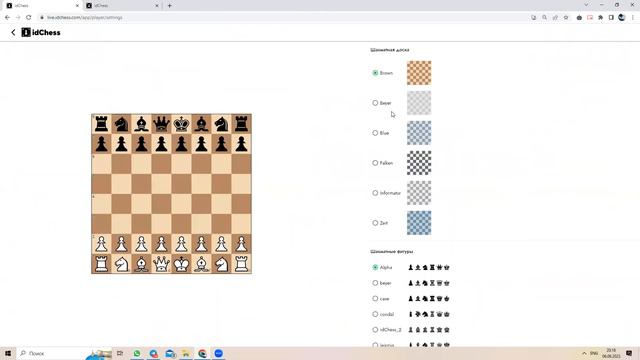Open the Chrome three-dot menu
Screen dimensions: 640x360
pos(633,18)
